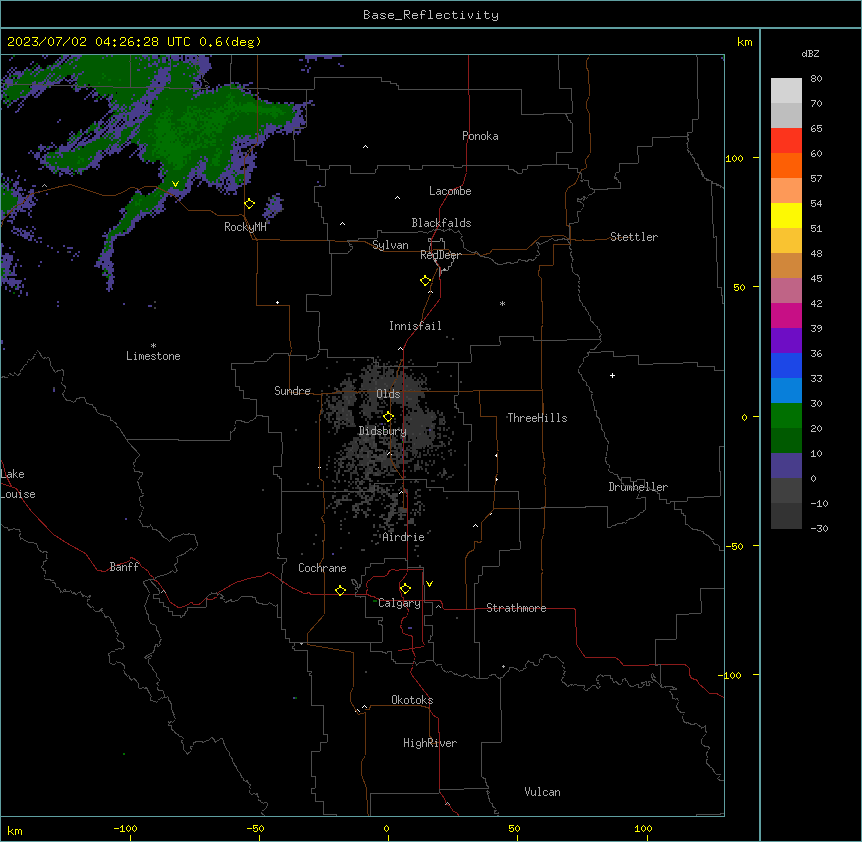This screenshot has width=862, height=842.
Task: Click the RedDeer label
Action: [440, 255]
